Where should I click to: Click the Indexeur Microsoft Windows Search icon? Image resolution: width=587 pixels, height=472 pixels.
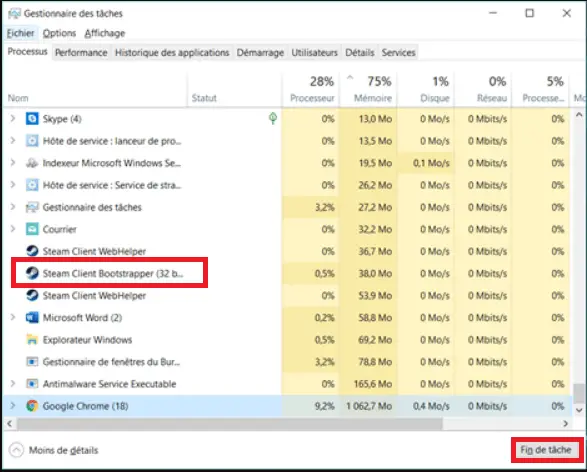pos(32,163)
